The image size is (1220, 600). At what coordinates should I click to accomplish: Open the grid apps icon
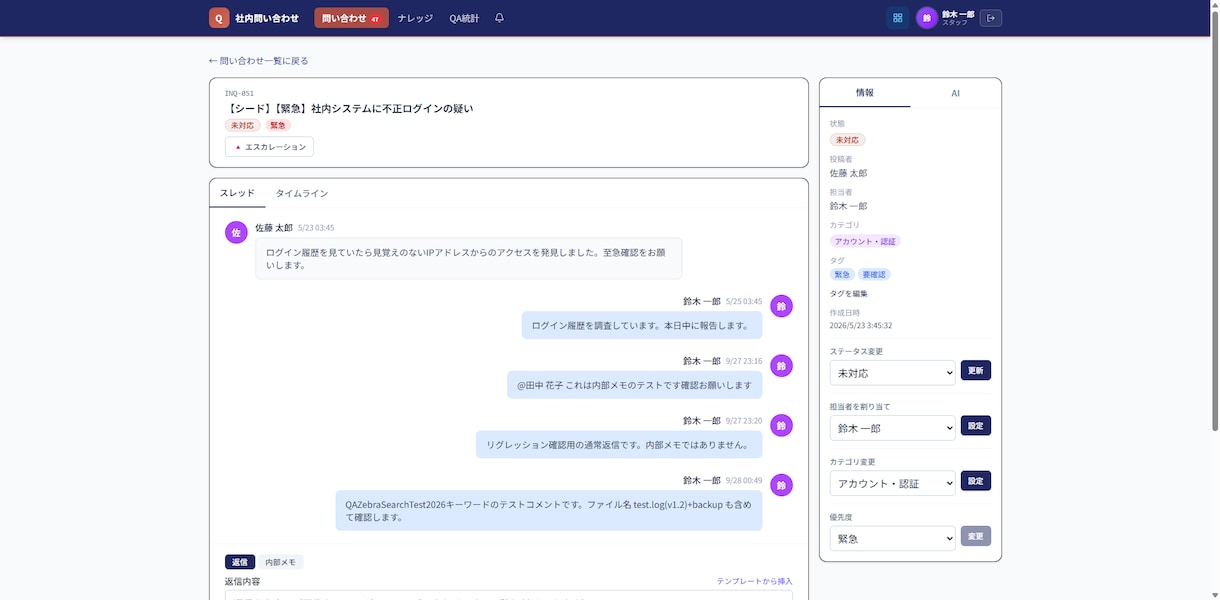pyautogui.click(x=898, y=18)
